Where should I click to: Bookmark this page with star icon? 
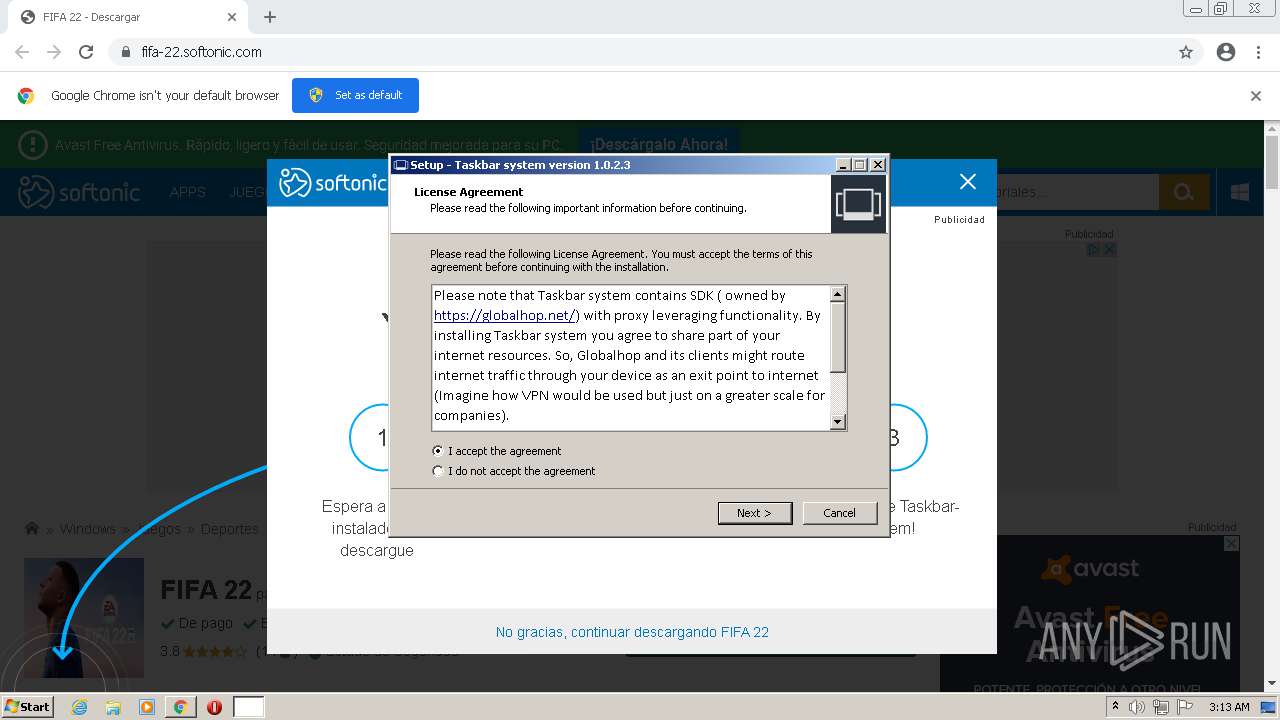[1186, 52]
